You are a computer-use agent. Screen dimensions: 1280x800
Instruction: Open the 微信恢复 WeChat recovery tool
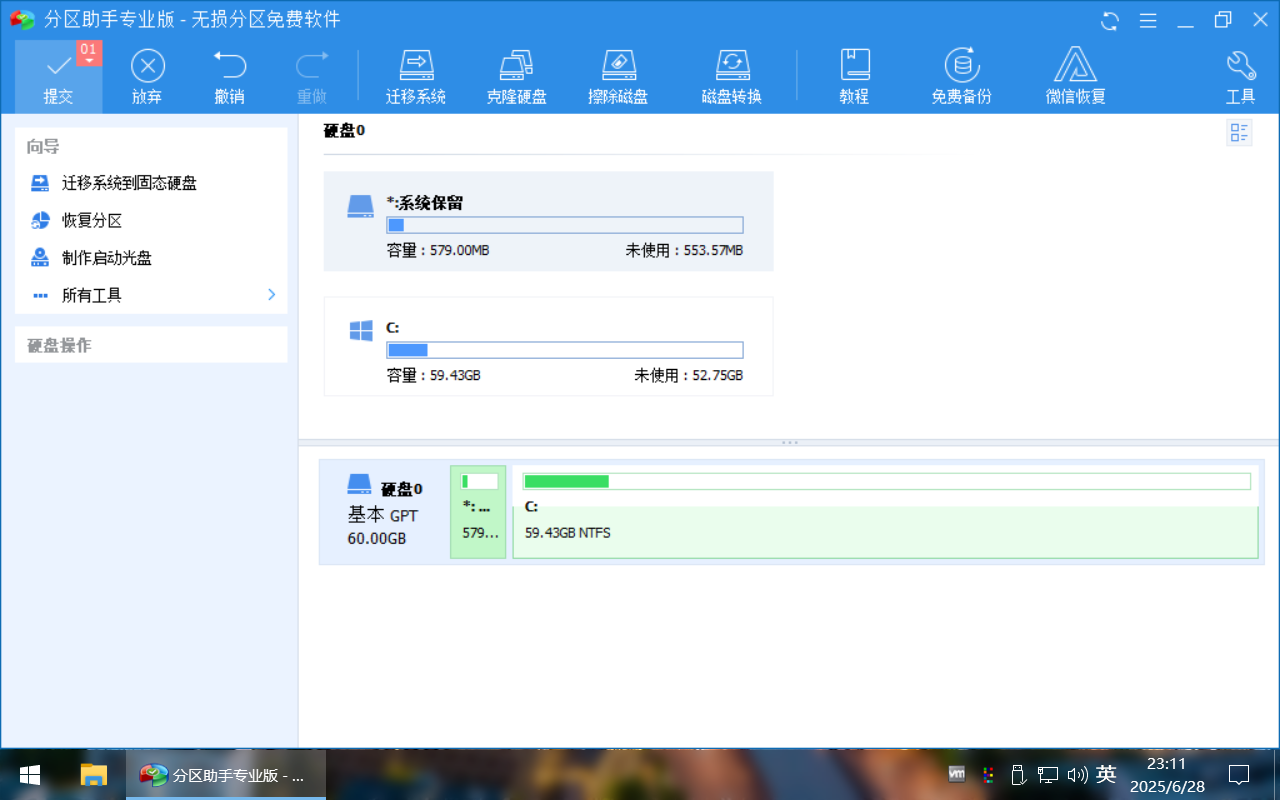(x=1076, y=77)
